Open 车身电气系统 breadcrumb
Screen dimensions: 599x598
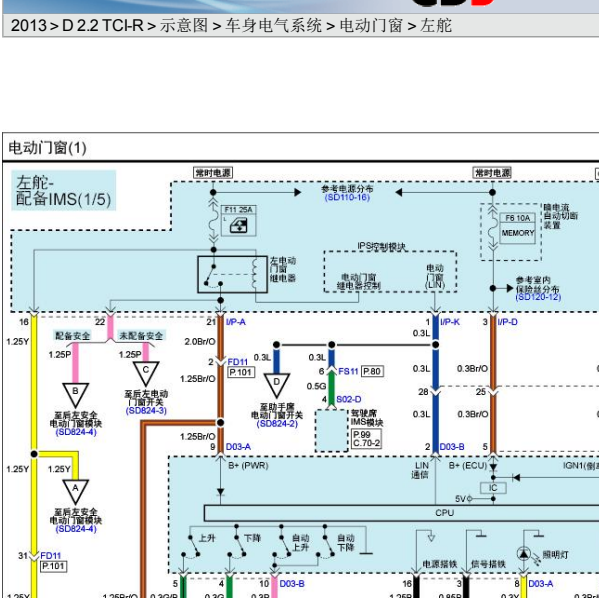click(x=273, y=26)
